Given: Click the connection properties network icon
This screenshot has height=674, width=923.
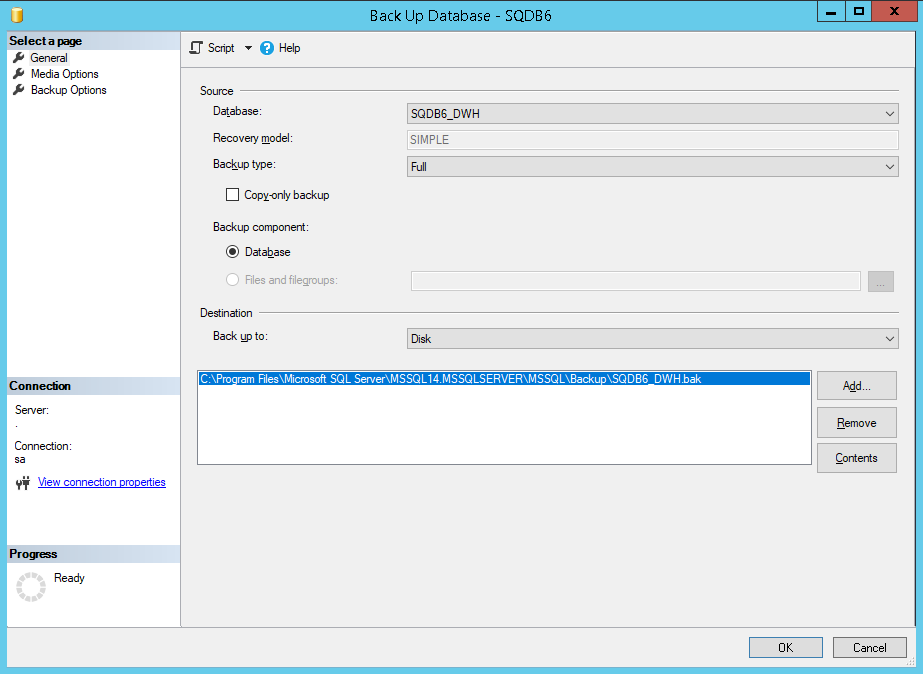Looking at the screenshot, I should [24, 483].
